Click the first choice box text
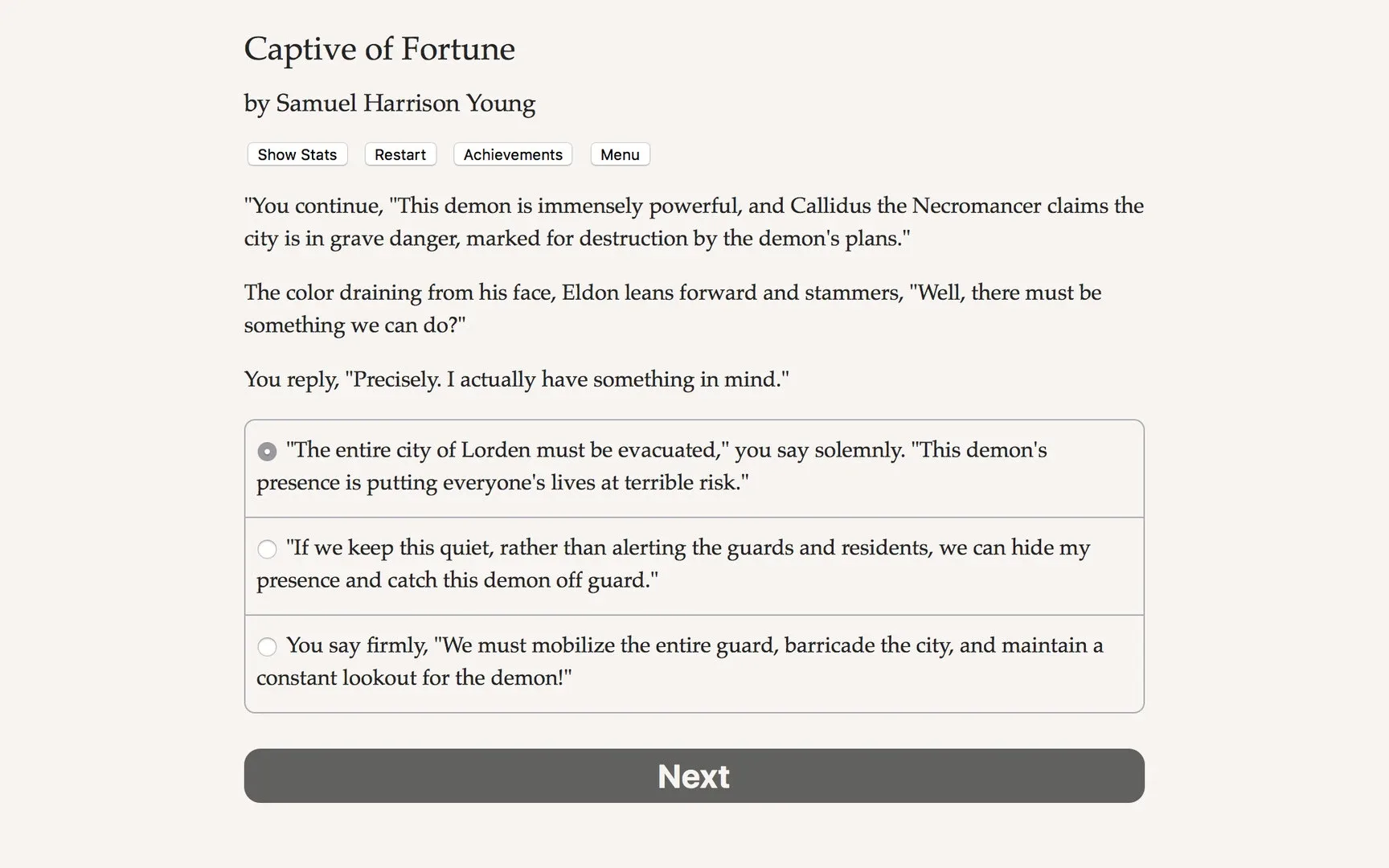The width and height of the screenshot is (1389, 868). click(x=651, y=466)
